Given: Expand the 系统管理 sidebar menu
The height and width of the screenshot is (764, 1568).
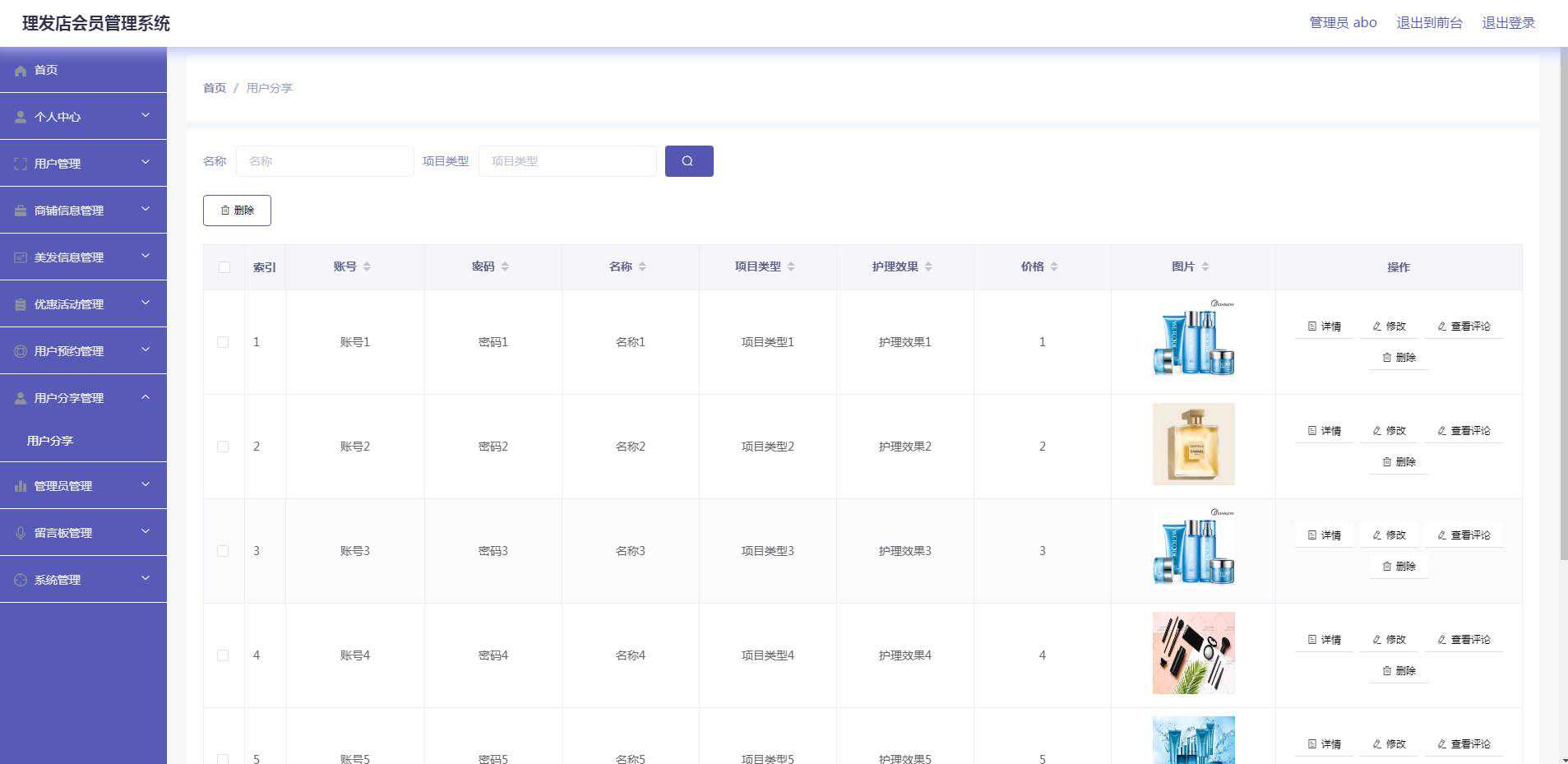Looking at the screenshot, I should coord(83,580).
